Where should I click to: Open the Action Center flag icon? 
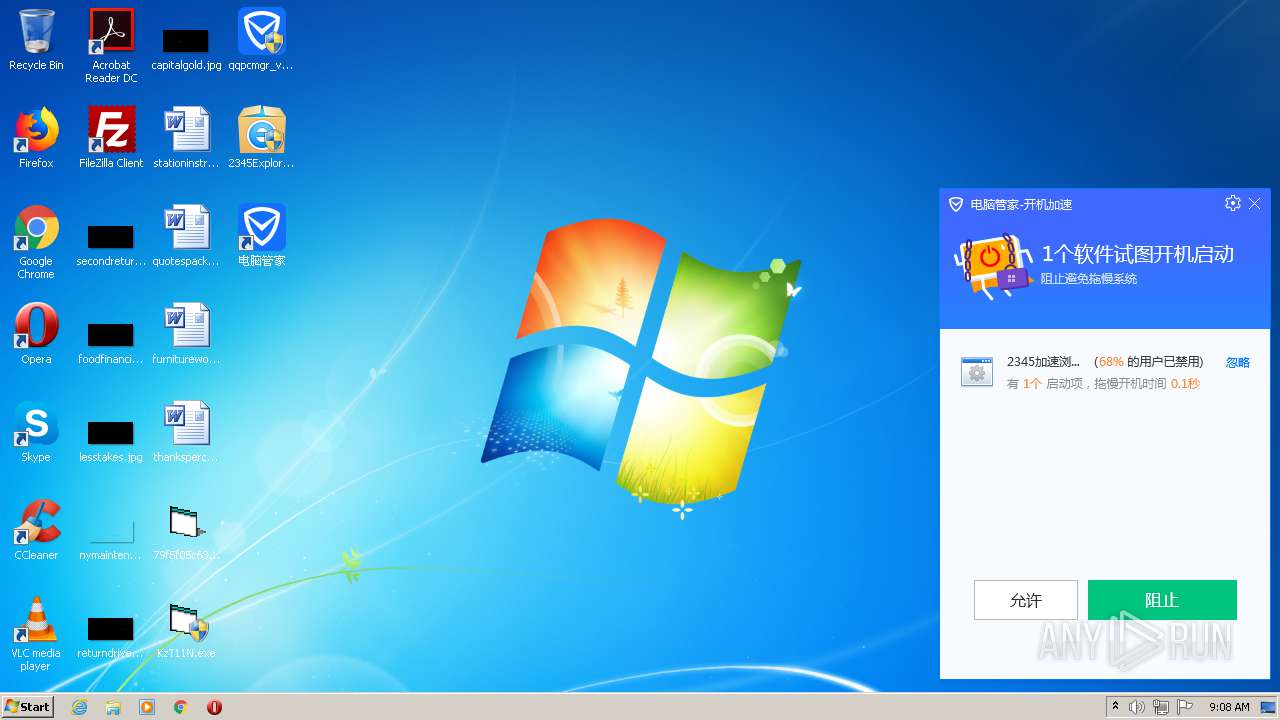[1185, 707]
